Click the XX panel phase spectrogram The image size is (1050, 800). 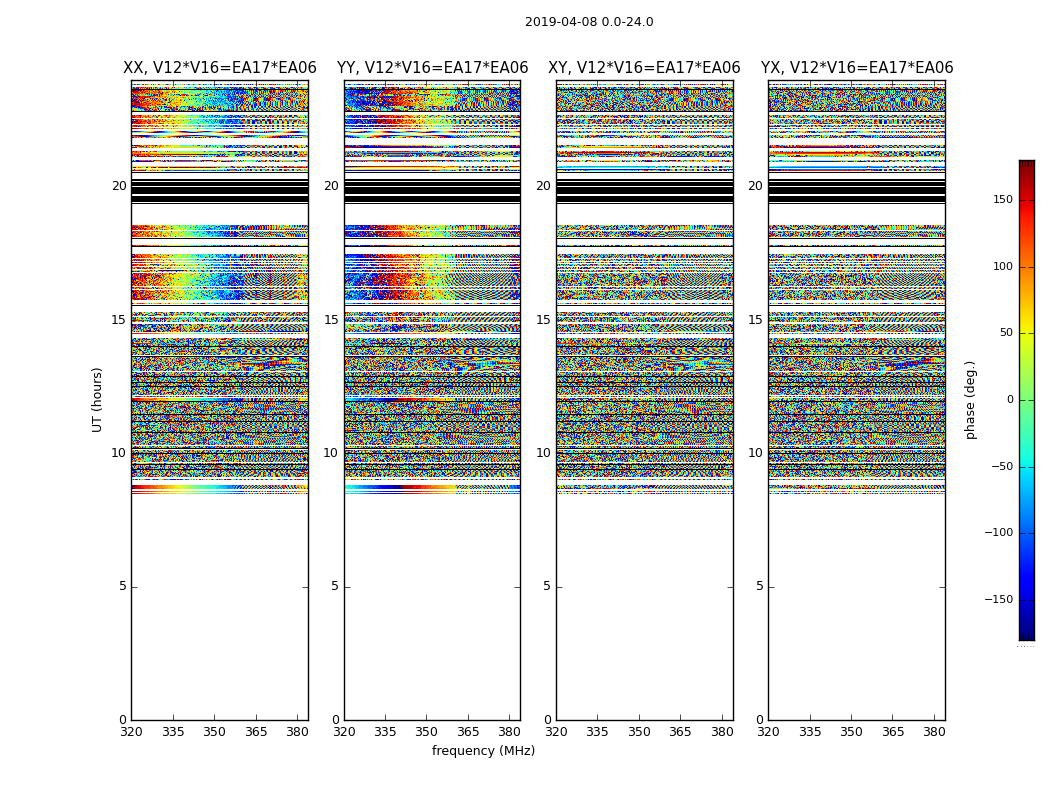[x=220, y=400]
